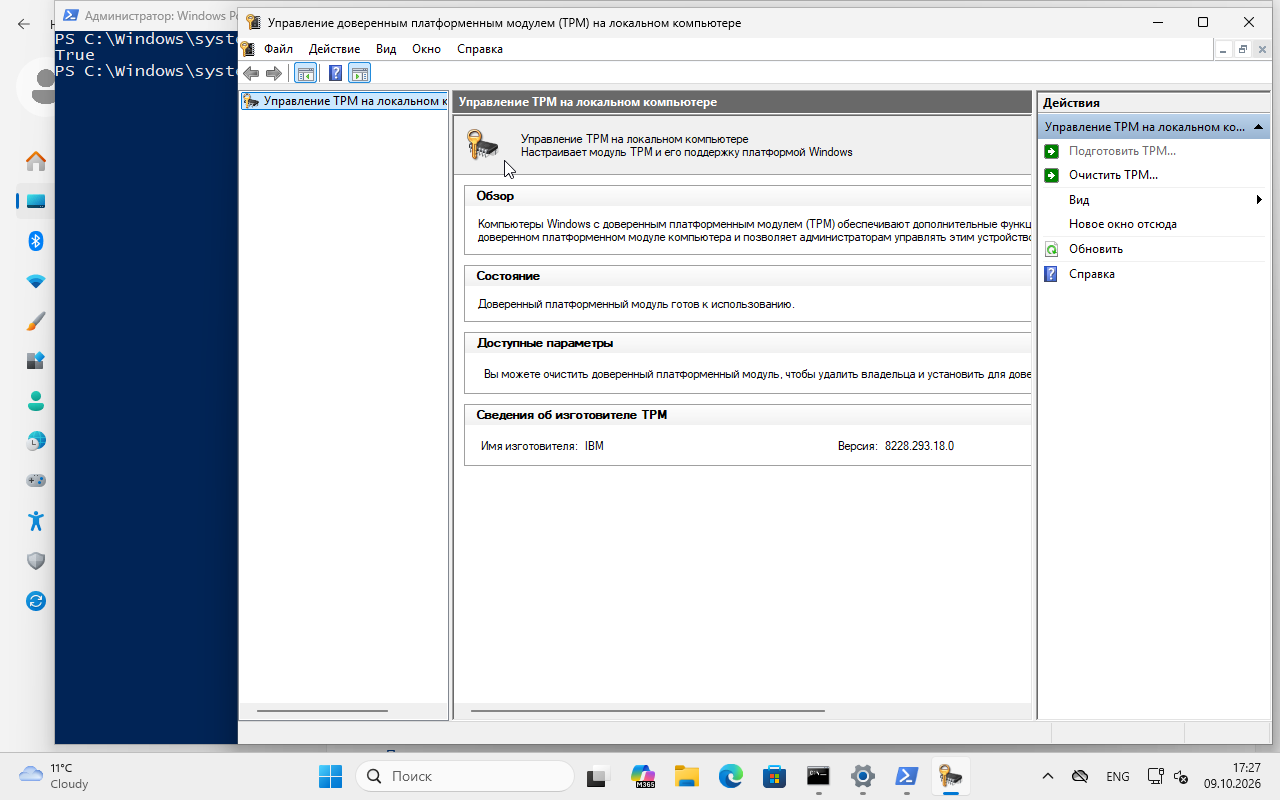Screen dimensions: 1280x800
Task: Switch to the PowerShell taskbar icon
Action: (906, 776)
